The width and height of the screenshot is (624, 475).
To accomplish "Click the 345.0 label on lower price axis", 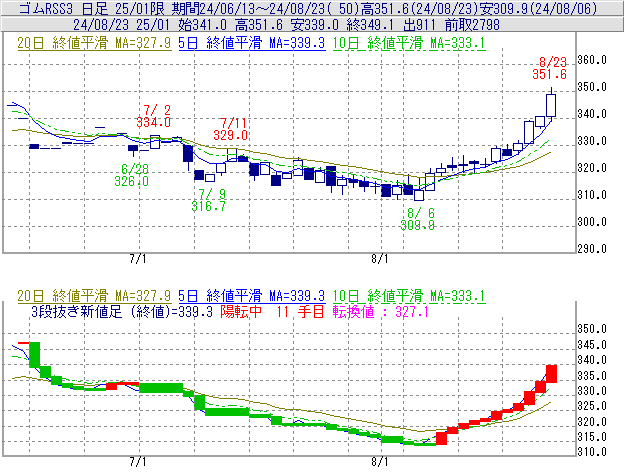I will (x=592, y=345).
